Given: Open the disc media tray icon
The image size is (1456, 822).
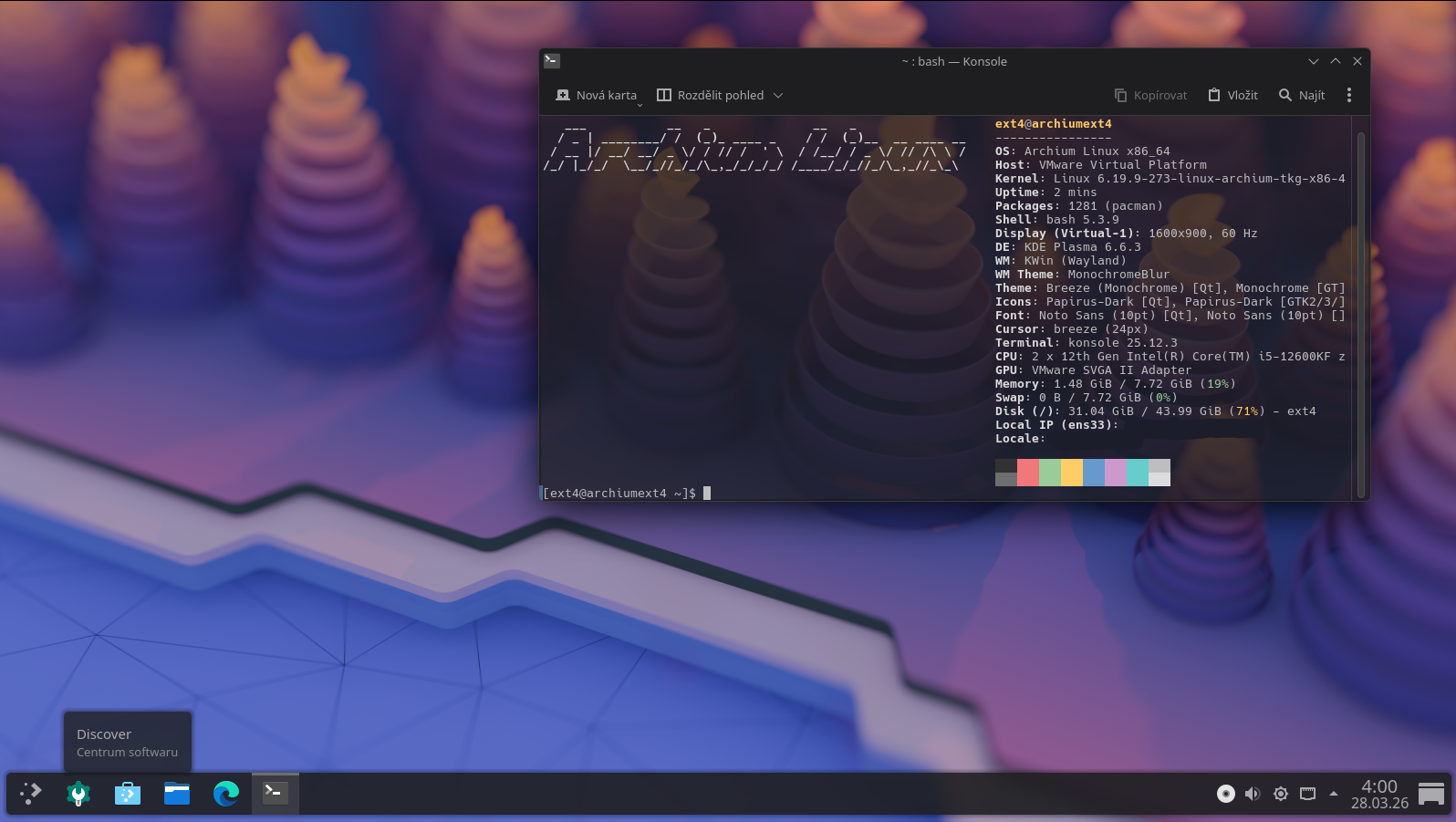Looking at the screenshot, I should coord(1226,794).
